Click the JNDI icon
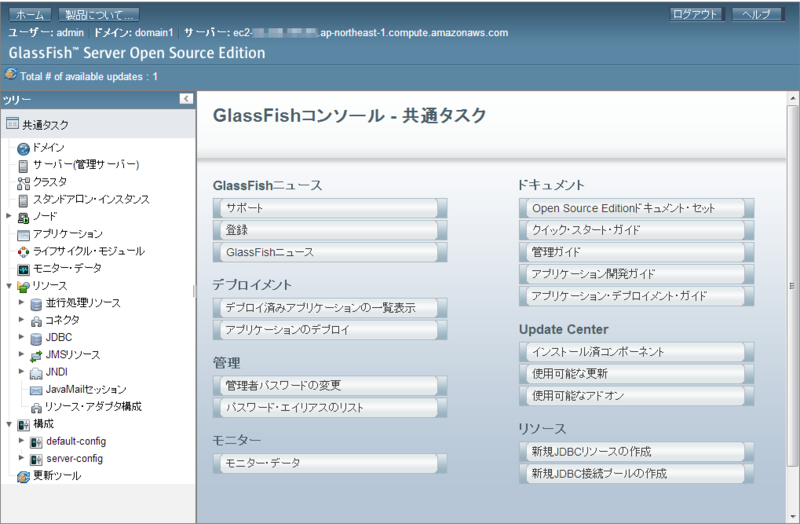This screenshot has height=524, width=800. (36, 373)
